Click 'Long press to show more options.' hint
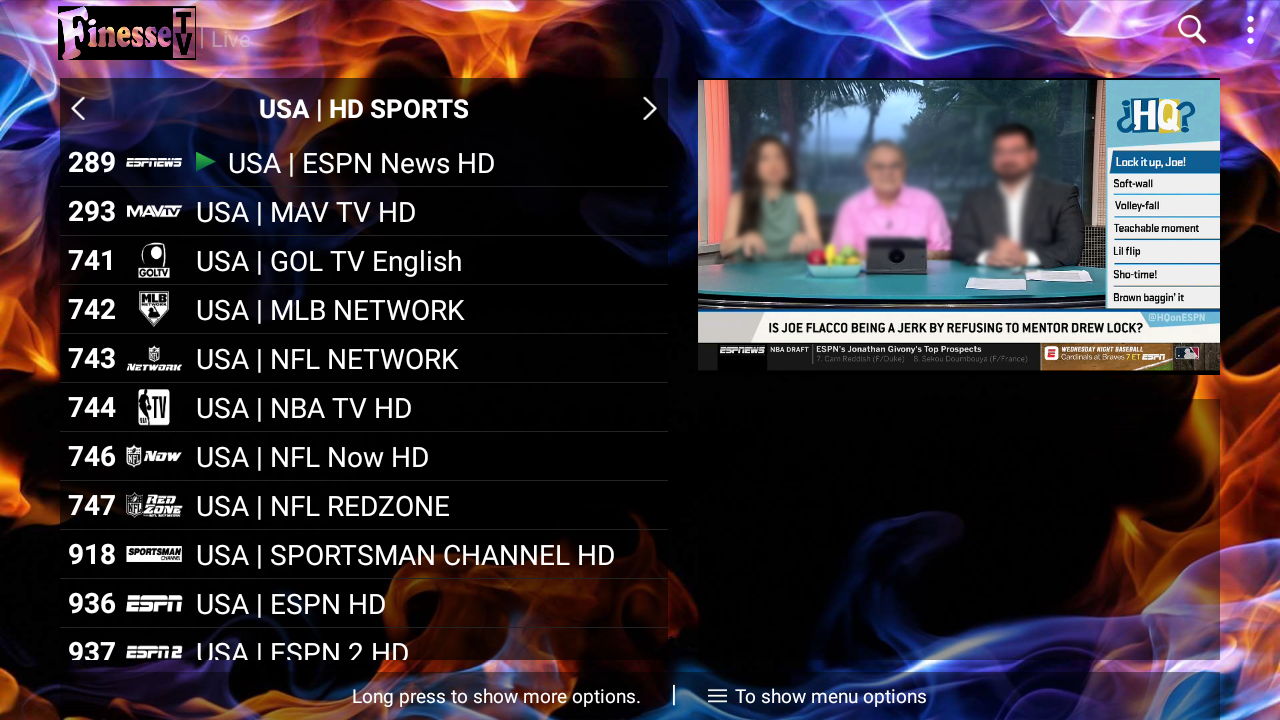1280x720 pixels. (496, 696)
